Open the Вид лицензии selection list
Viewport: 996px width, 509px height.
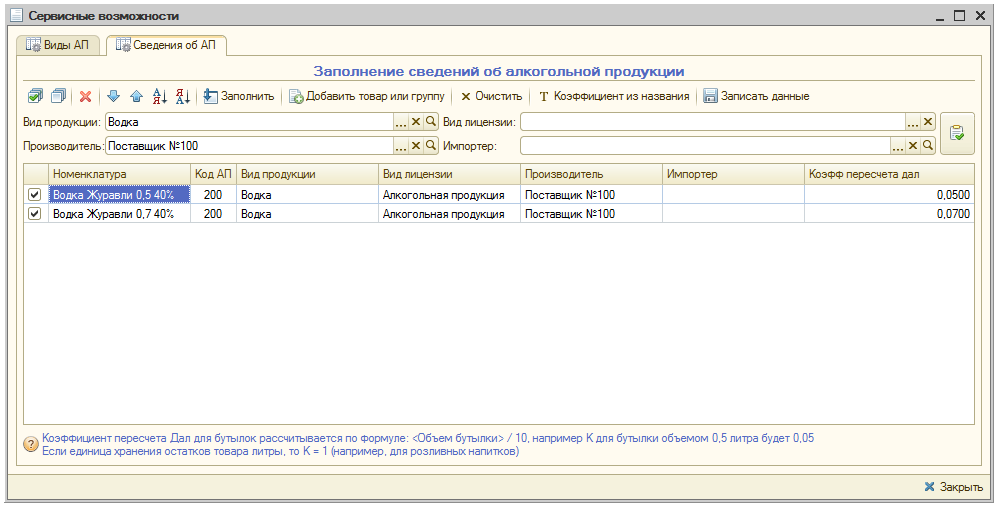pos(912,121)
